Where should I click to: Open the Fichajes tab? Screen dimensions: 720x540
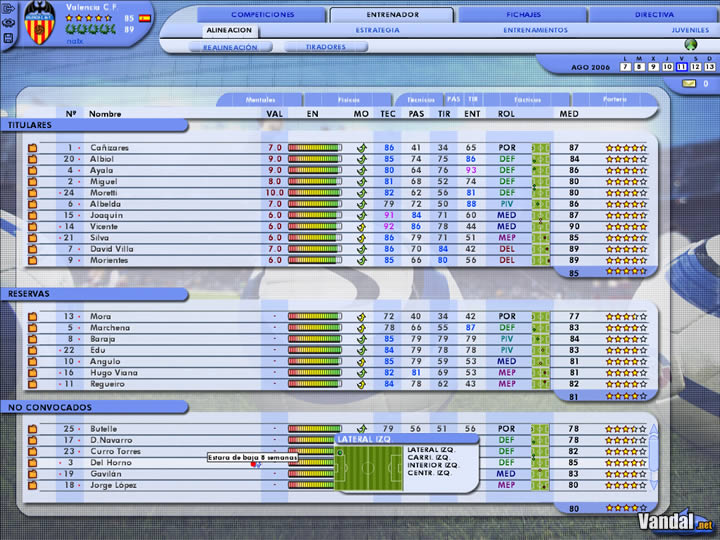523,15
